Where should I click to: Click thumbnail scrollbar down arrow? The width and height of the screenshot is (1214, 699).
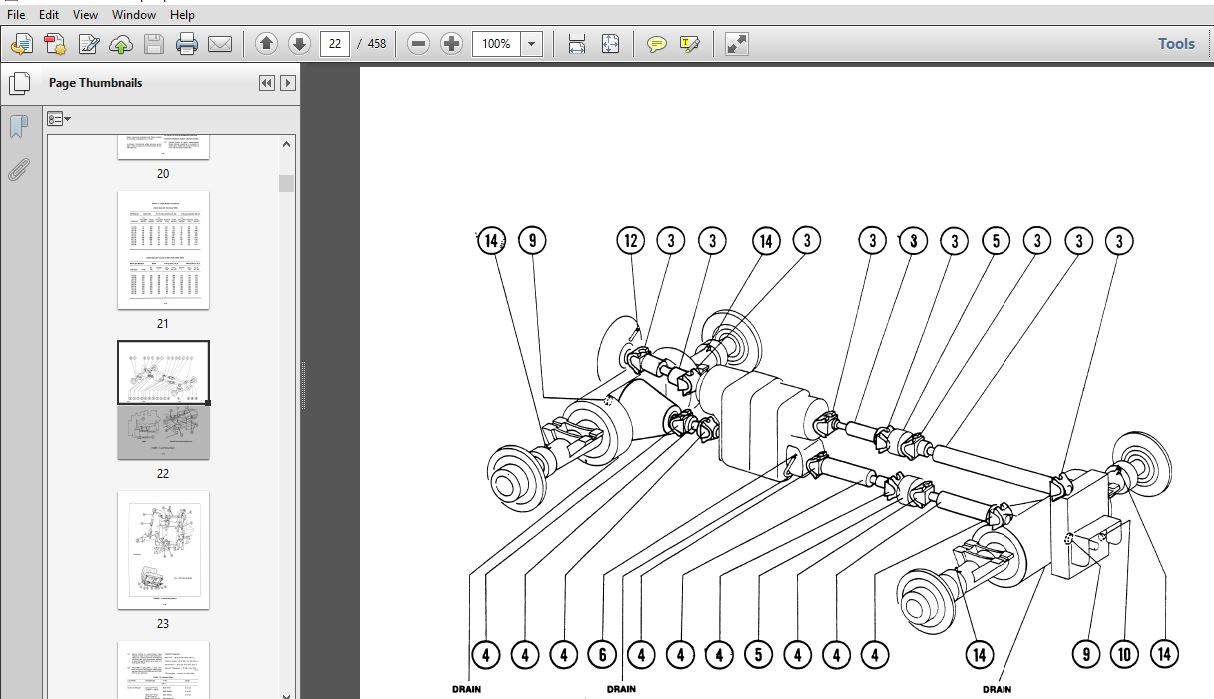(x=287, y=696)
